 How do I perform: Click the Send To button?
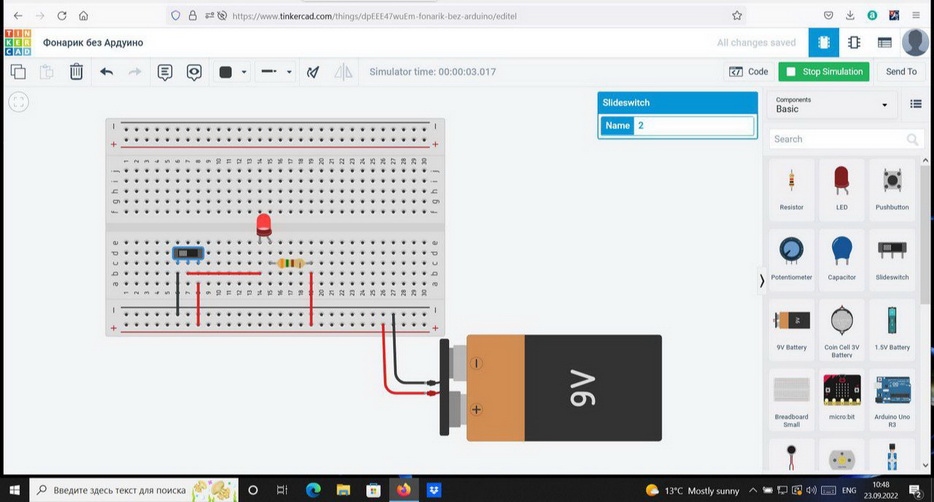(900, 72)
